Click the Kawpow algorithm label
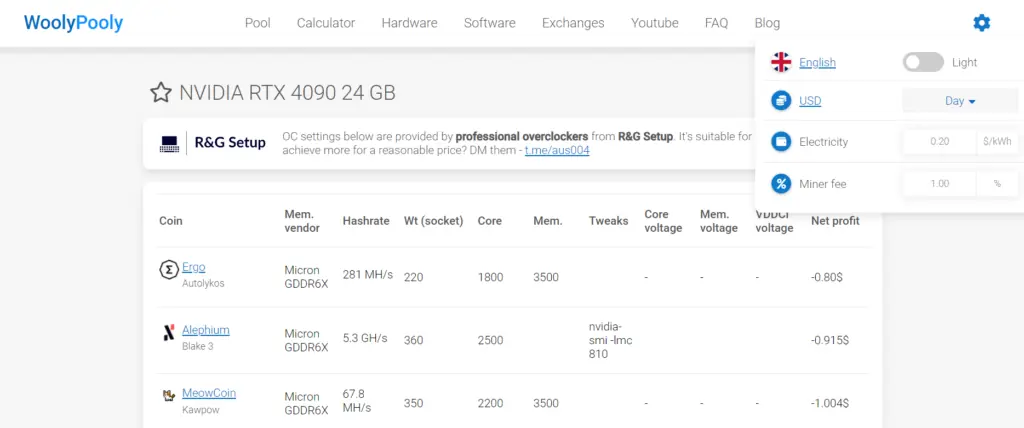1024x428 pixels. point(200,410)
